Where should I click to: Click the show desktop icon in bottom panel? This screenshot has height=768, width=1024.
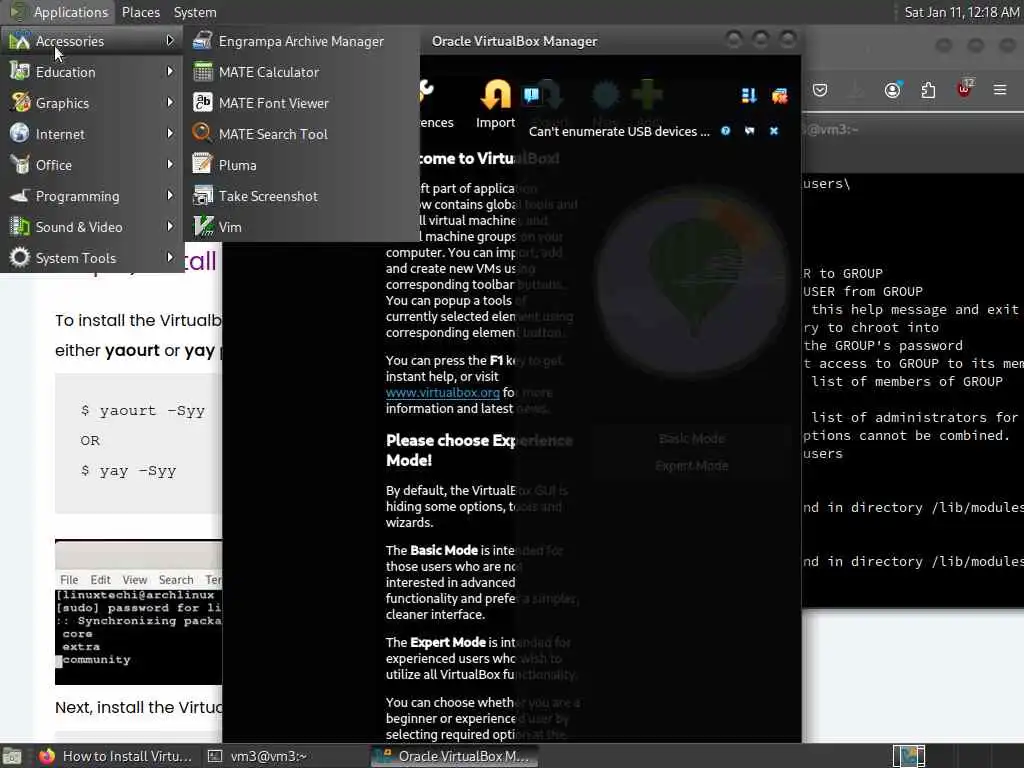12,756
